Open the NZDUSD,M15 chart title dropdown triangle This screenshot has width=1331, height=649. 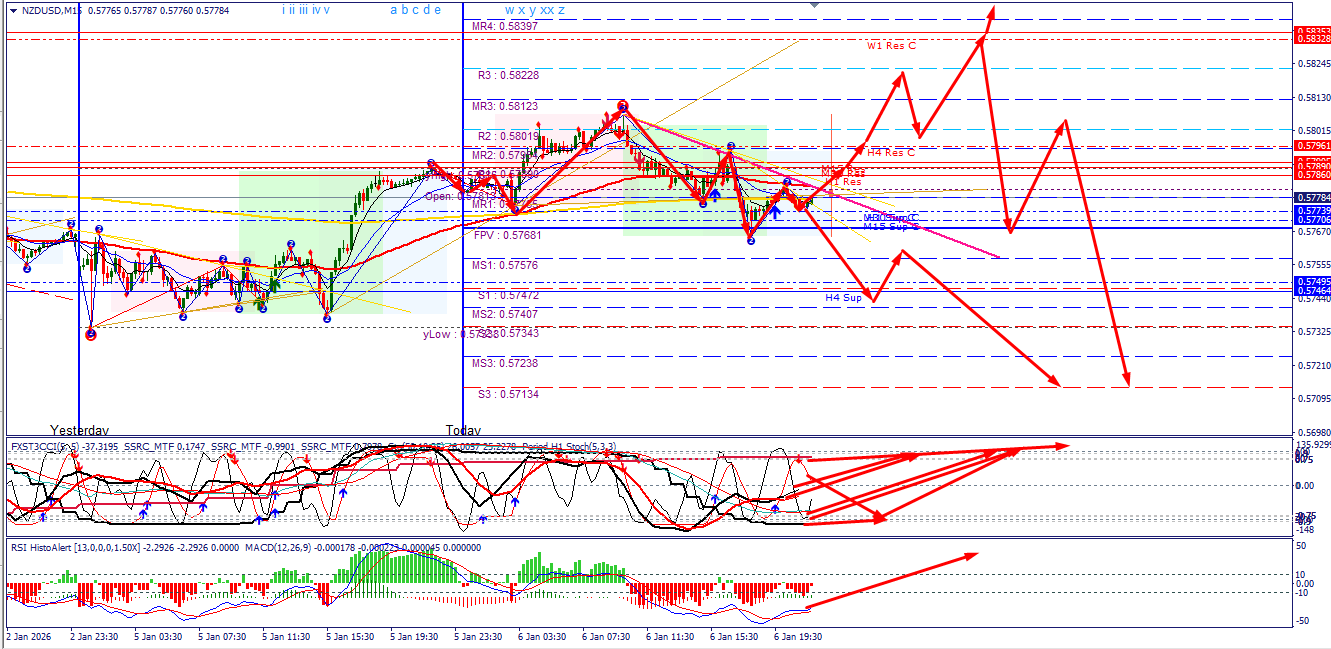tap(11, 10)
